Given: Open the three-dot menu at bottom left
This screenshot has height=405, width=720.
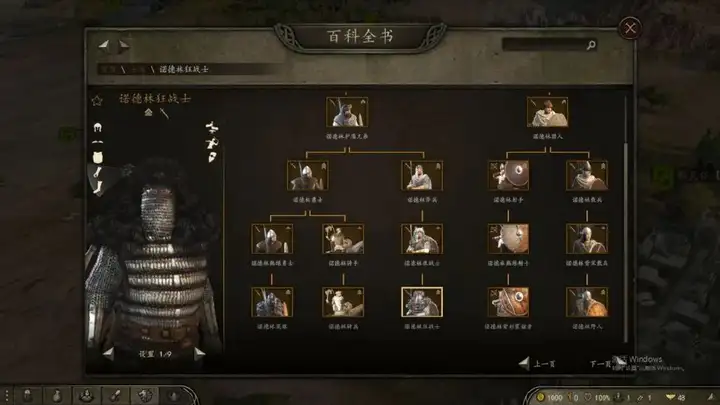Looking at the screenshot, I should click(x=6, y=395).
